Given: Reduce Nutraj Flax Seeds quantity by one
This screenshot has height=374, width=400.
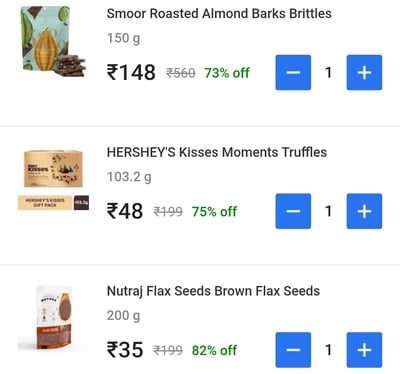Looking at the screenshot, I should tap(293, 350).
